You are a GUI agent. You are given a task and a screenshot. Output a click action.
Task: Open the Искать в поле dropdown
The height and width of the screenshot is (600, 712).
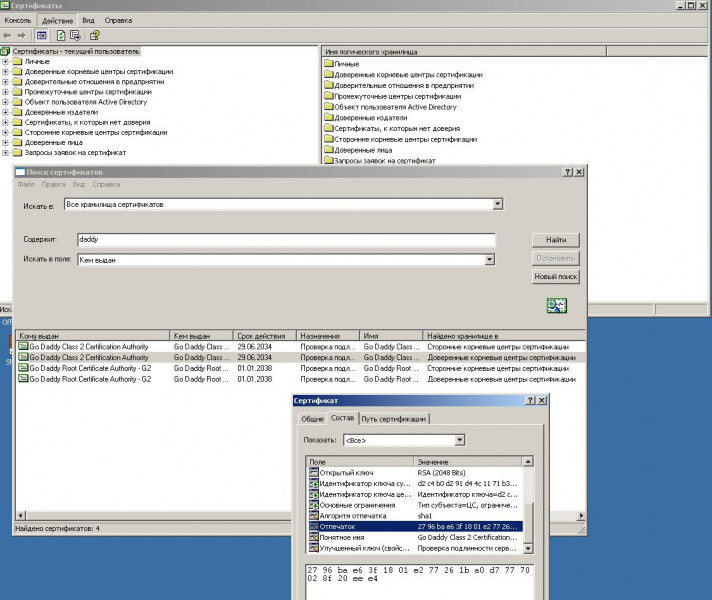point(489,260)
